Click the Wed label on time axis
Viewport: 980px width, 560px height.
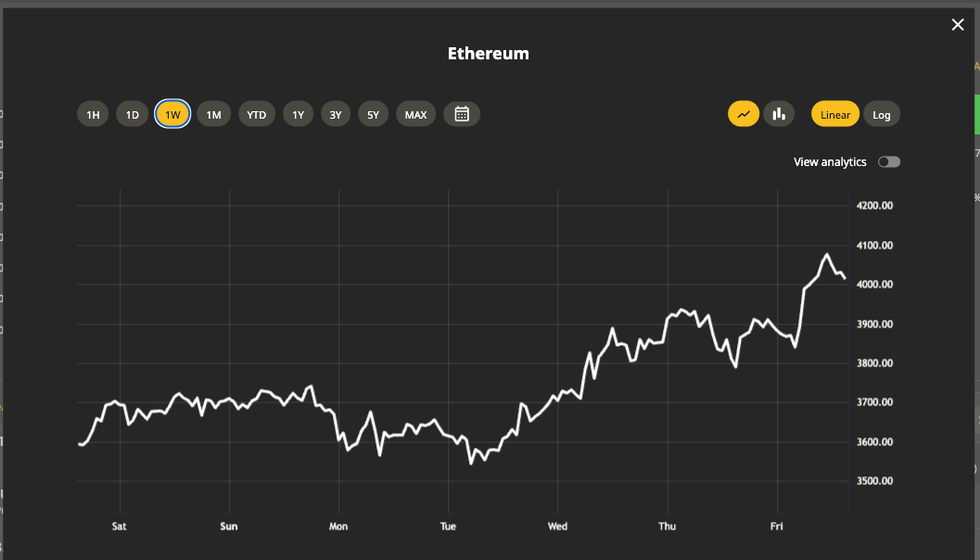coord(558,526)
